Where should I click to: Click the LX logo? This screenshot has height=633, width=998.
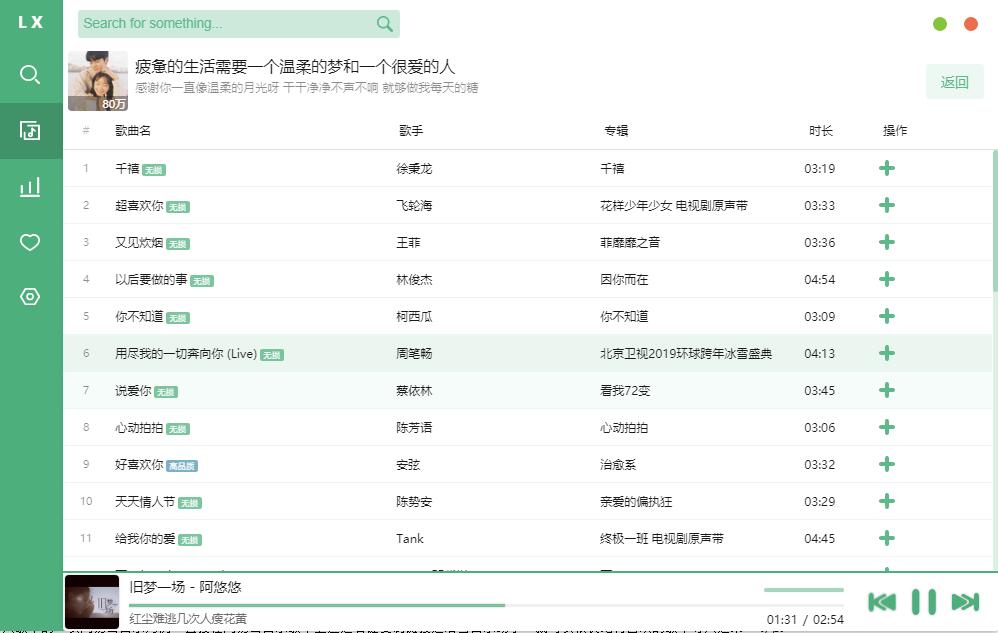pos(31,22)
